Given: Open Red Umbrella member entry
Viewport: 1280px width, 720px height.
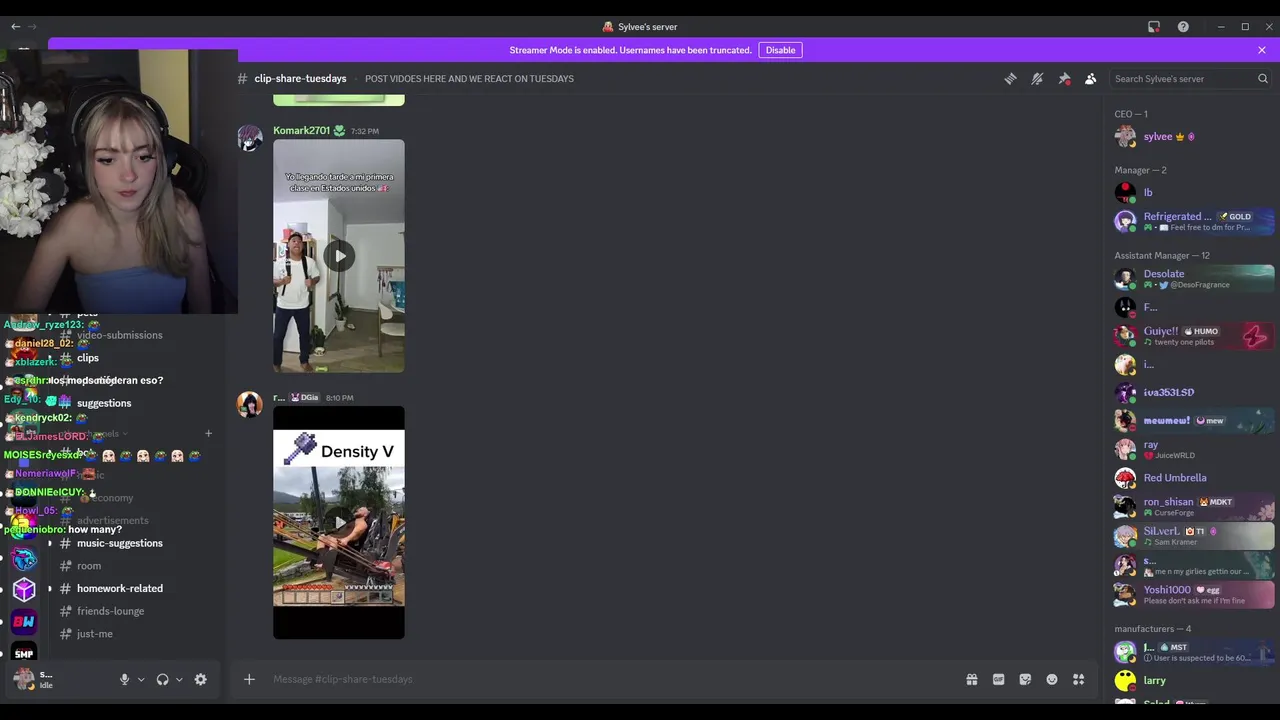Looking at the screenshot, I should (1194, 478).
